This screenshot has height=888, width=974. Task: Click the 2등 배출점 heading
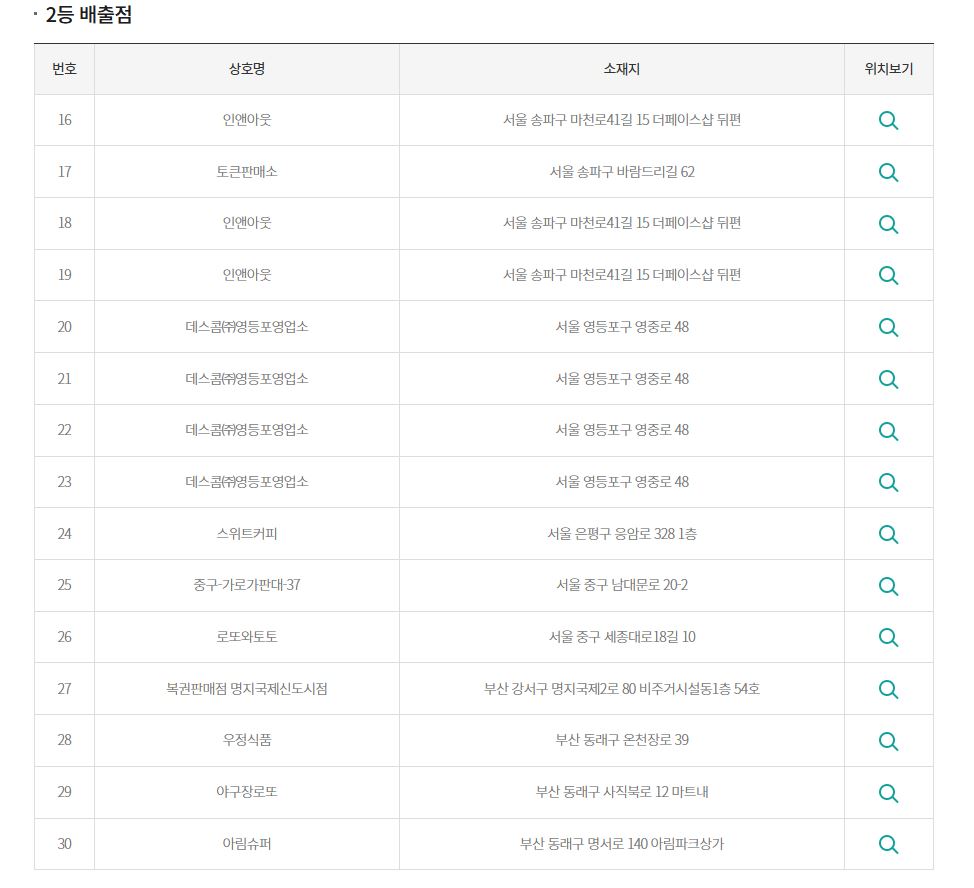coord(89,14)
